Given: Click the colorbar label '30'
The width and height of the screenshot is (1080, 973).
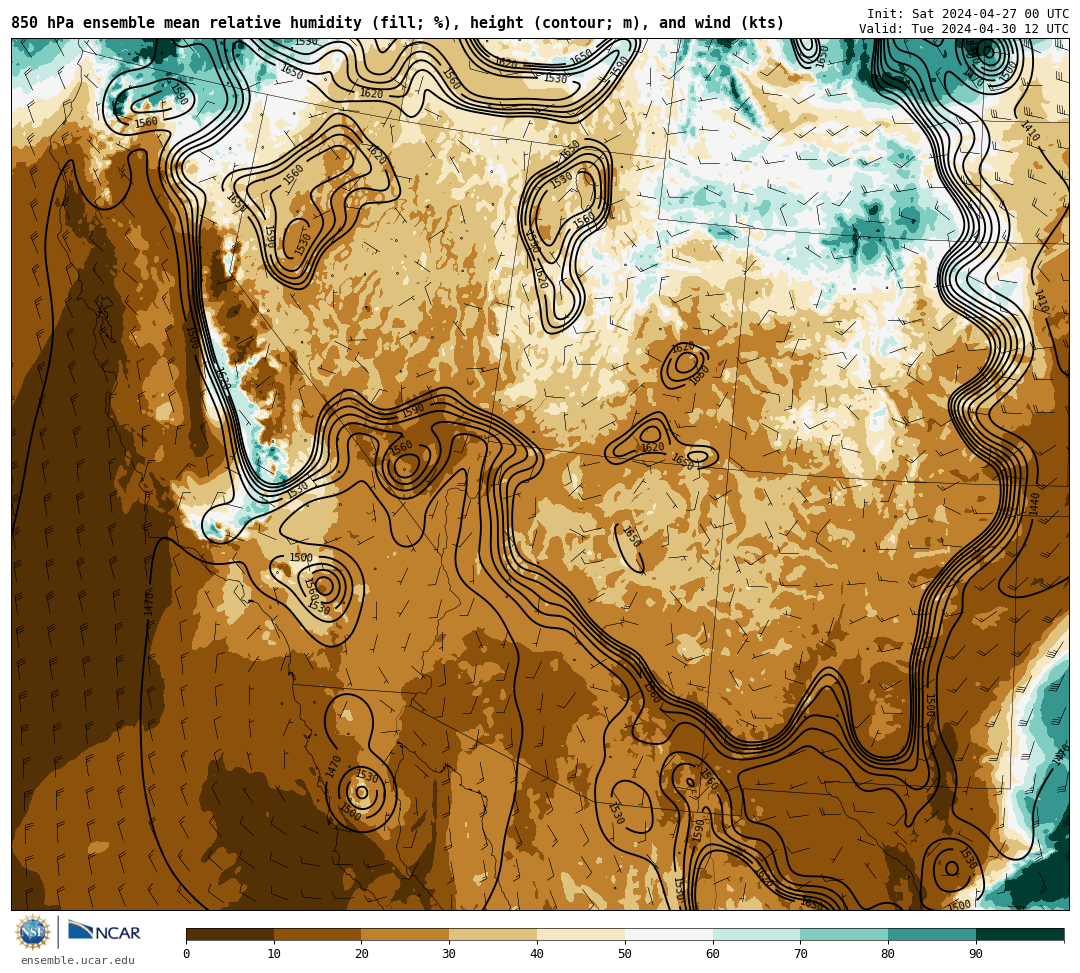Looking at the screenshot, I should [449, 954].
